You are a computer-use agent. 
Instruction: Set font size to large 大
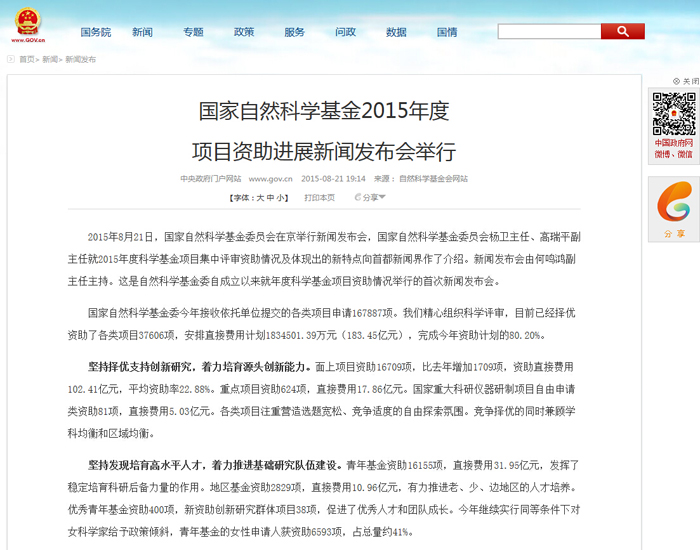pyautogui.click(x=261, y=198)
